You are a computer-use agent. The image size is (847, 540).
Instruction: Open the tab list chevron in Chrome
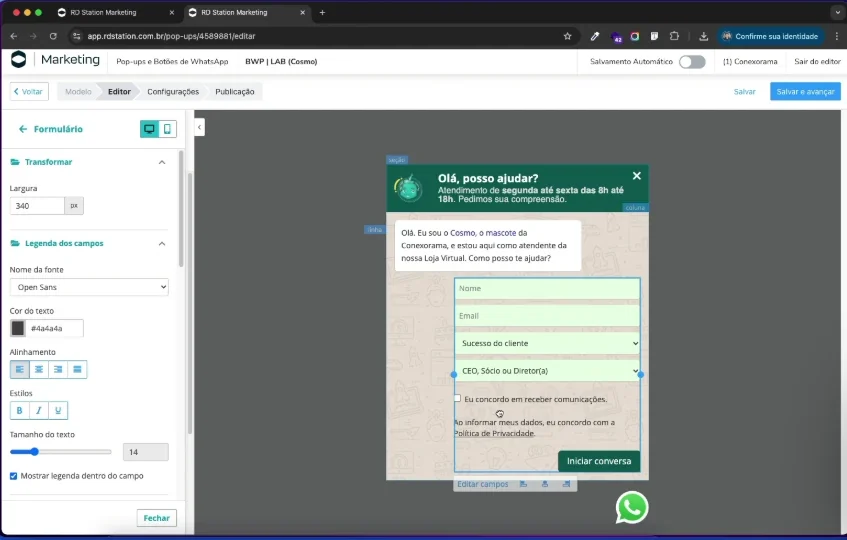click(x=838, y=12)
